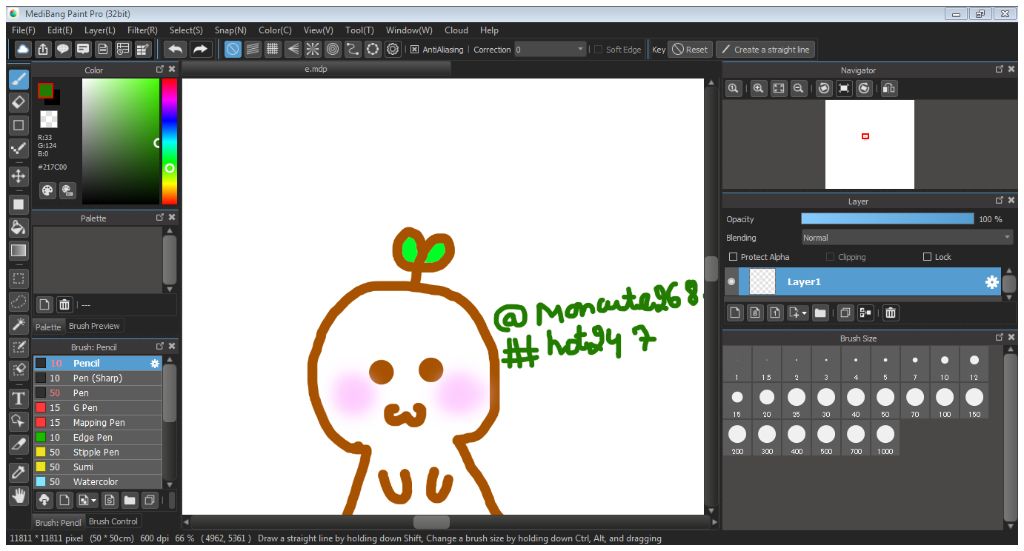Toggle the AntiAliasing checkbox

pos(414,50)
